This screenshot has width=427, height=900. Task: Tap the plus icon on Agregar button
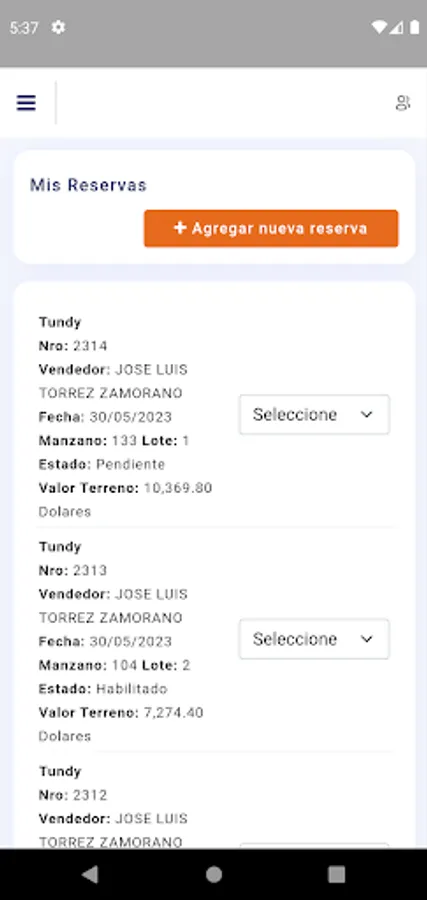click(x=180, y=228)
